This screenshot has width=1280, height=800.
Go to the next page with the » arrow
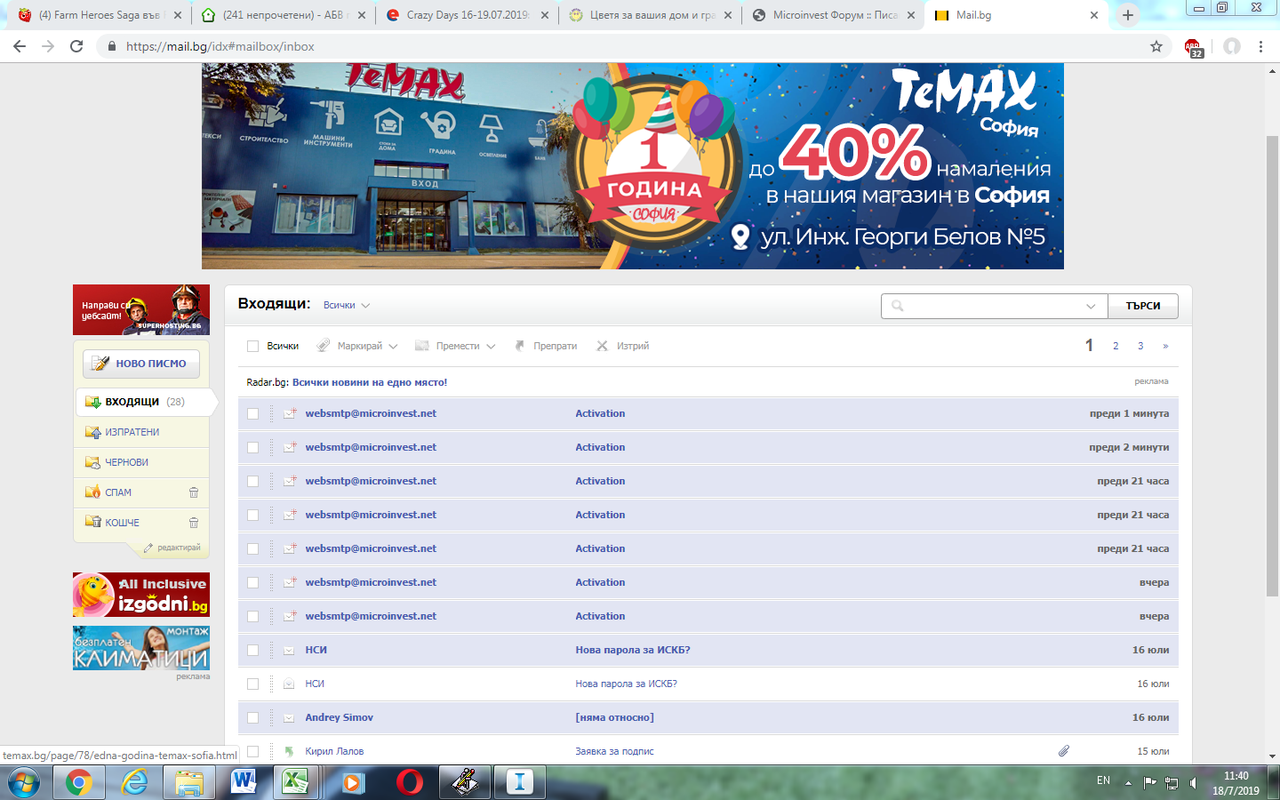1165,346
